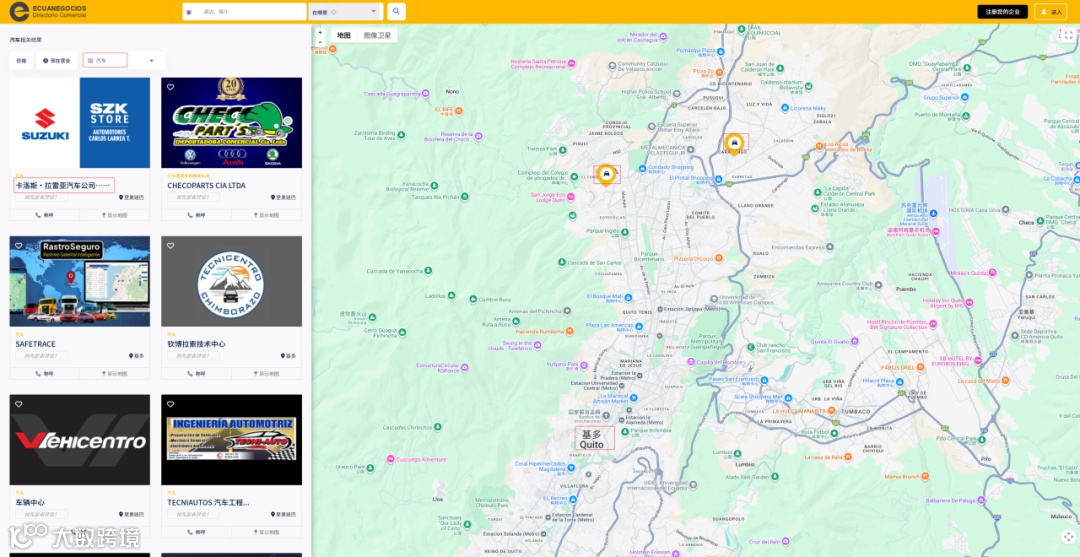The height and width of the screenshot is (557, 1080).
Task: Favorite the Tecnicentro Chimborazo card heart
Action: (x=170, y=245)
